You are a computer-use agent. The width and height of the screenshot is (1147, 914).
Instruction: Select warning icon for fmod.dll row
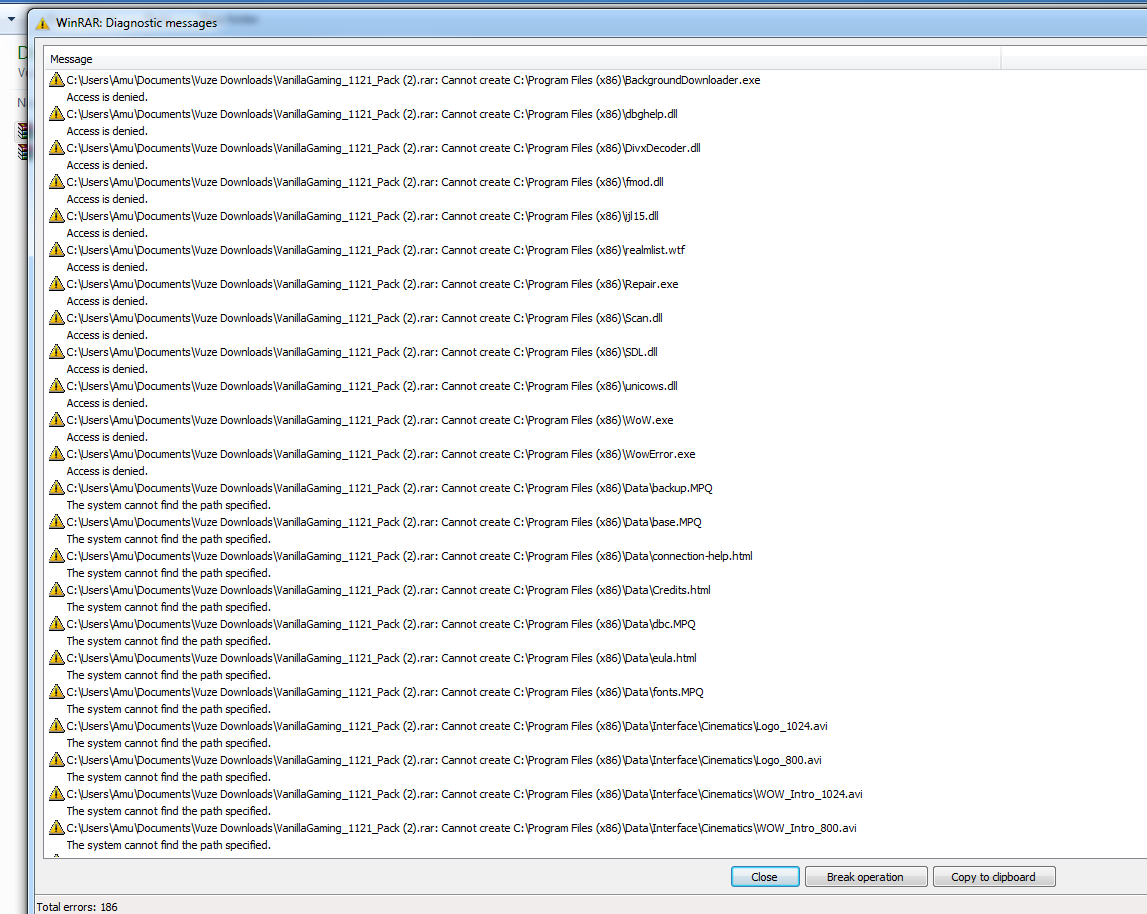(x=56, y=181)
